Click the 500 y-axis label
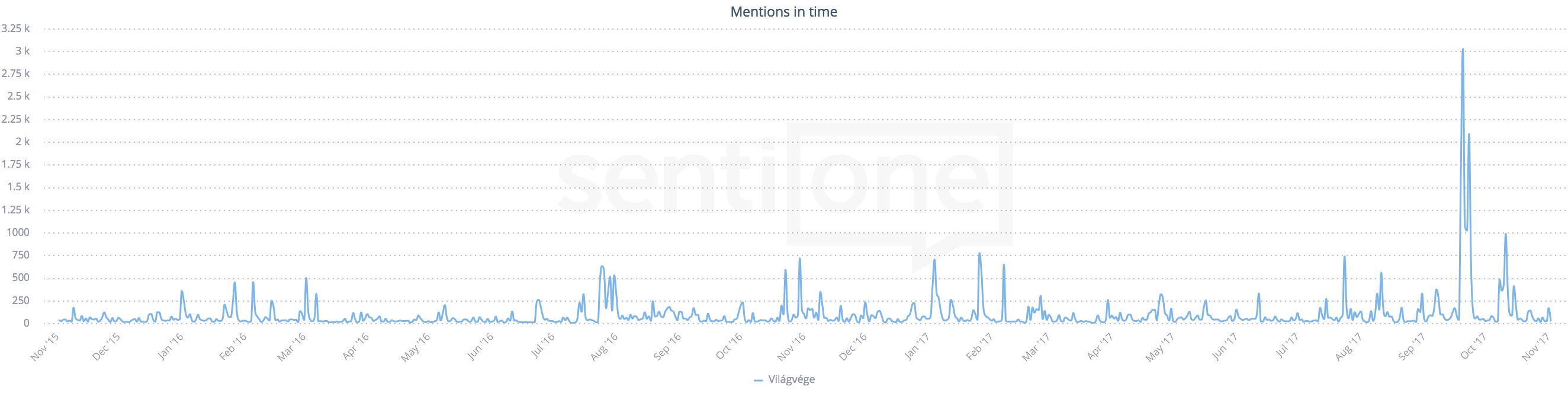The width and height of the screenshot is (1568, 396). pos(21,277)
